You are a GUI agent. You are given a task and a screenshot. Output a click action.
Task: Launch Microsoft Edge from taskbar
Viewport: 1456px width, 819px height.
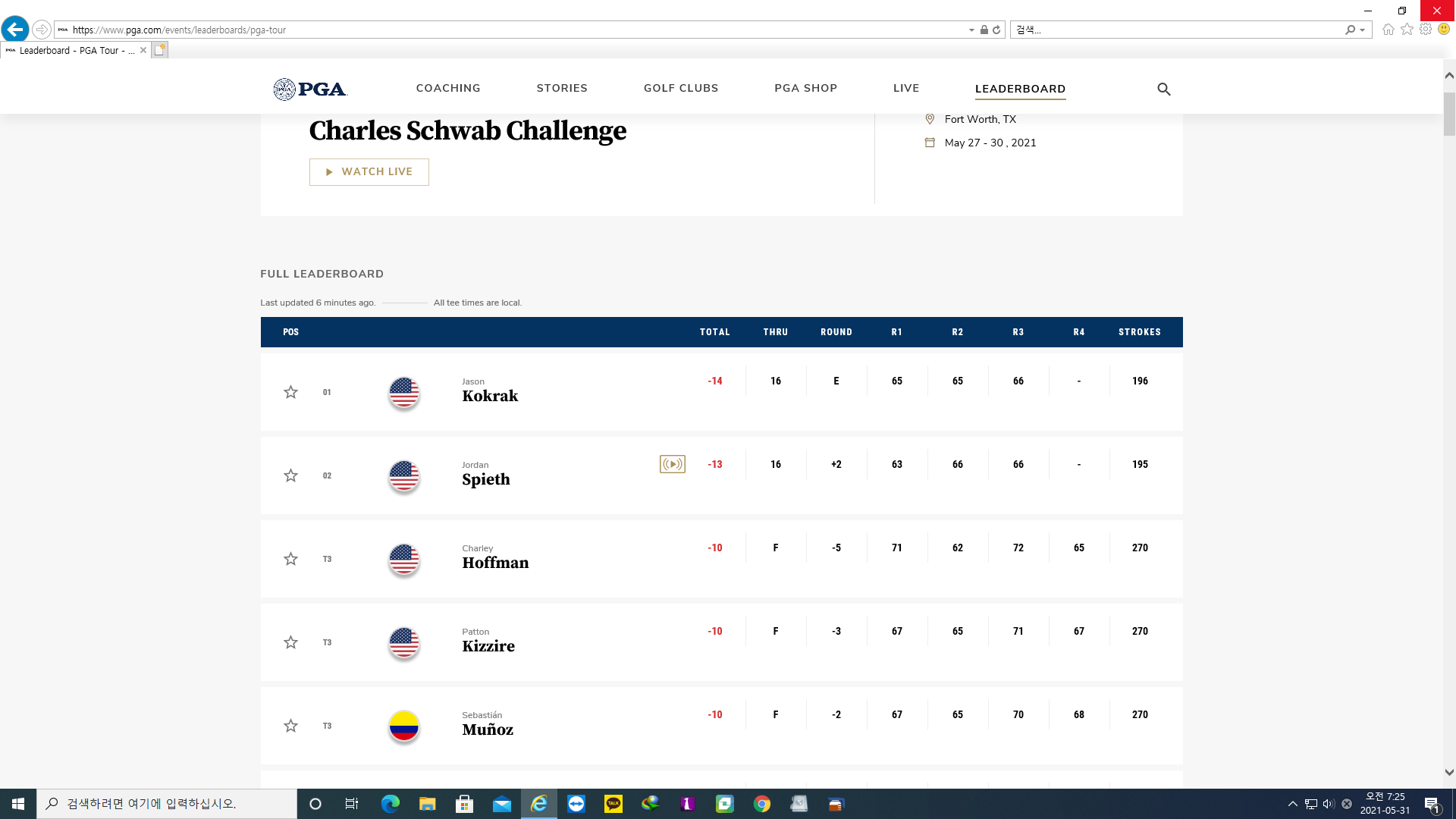click(391, 804)
